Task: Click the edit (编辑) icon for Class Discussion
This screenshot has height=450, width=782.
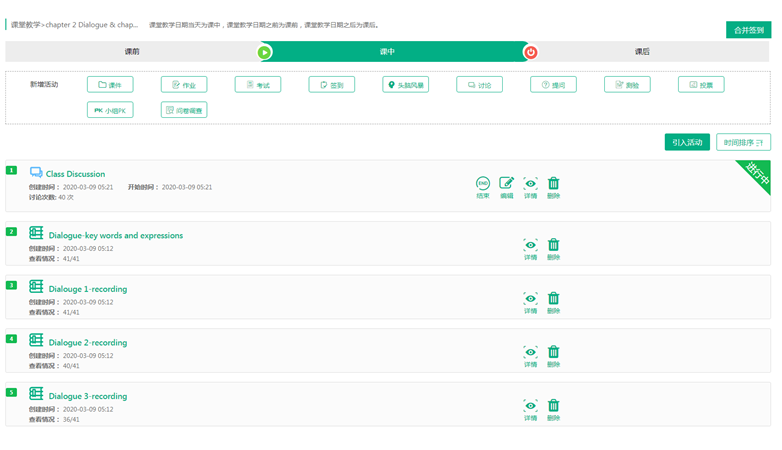Action: (506, 184)
